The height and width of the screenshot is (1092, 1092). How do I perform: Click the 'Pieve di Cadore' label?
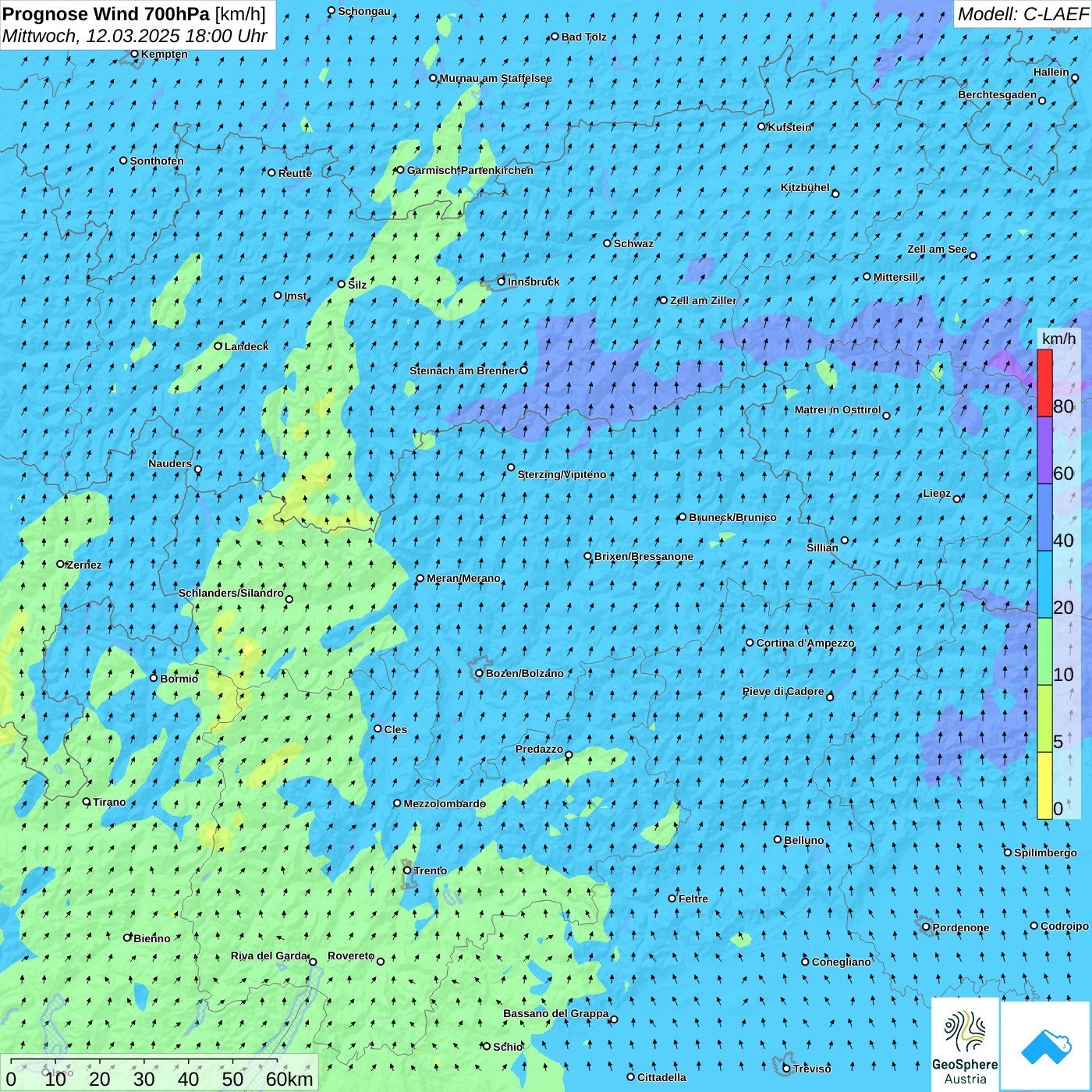click(x=783, y=691)
